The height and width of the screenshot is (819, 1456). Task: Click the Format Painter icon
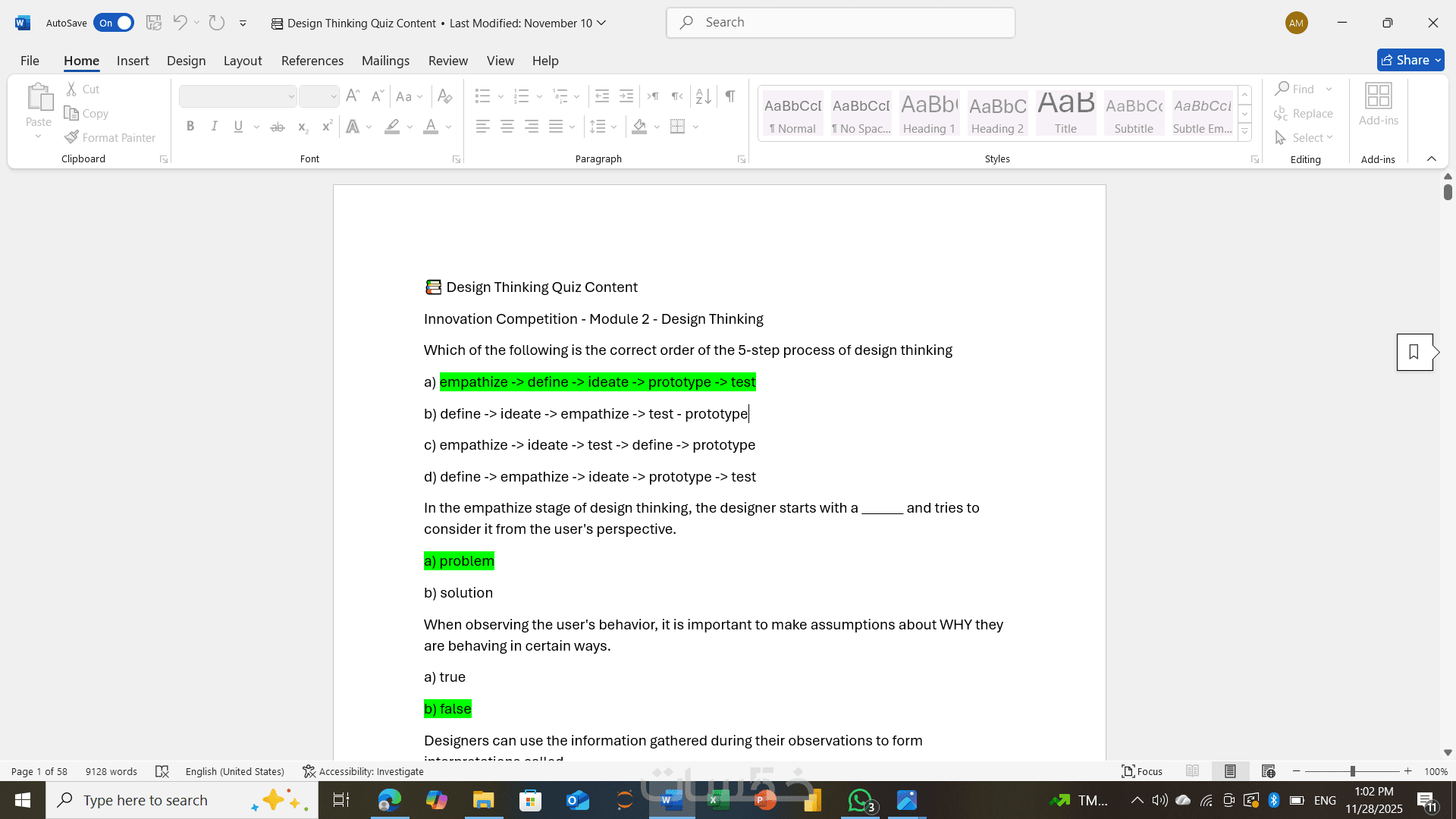72,137
